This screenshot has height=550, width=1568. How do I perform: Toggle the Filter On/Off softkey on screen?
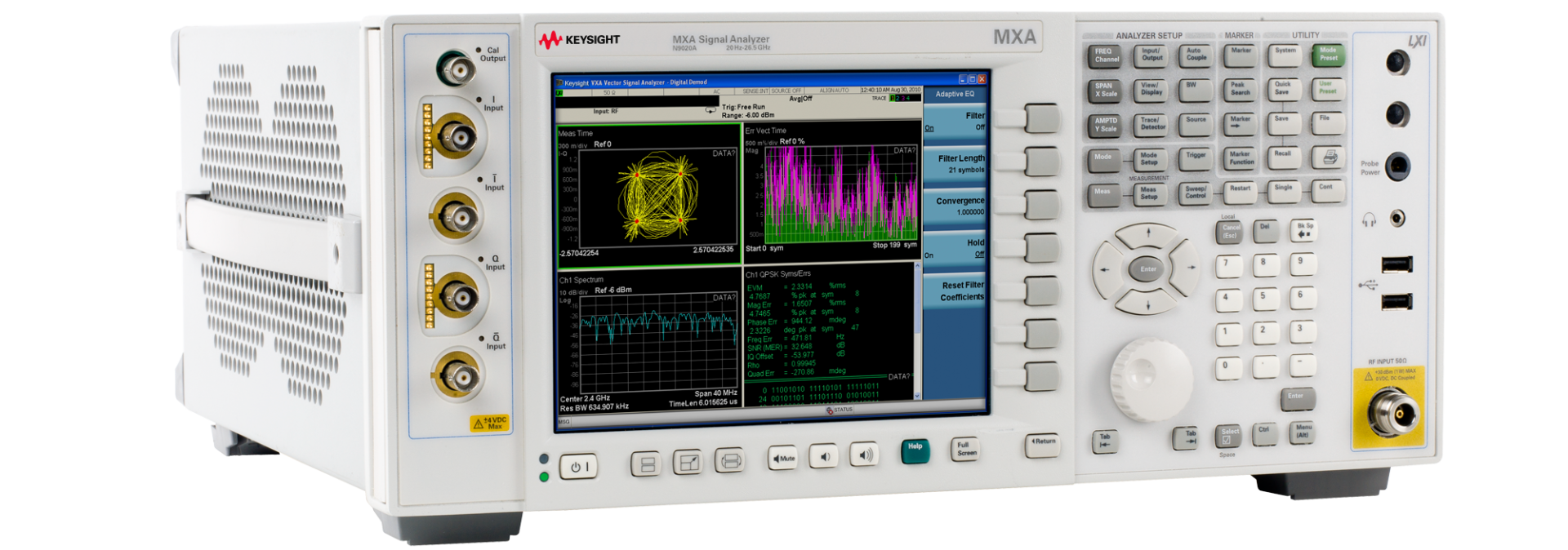click(x=955, y=122)
